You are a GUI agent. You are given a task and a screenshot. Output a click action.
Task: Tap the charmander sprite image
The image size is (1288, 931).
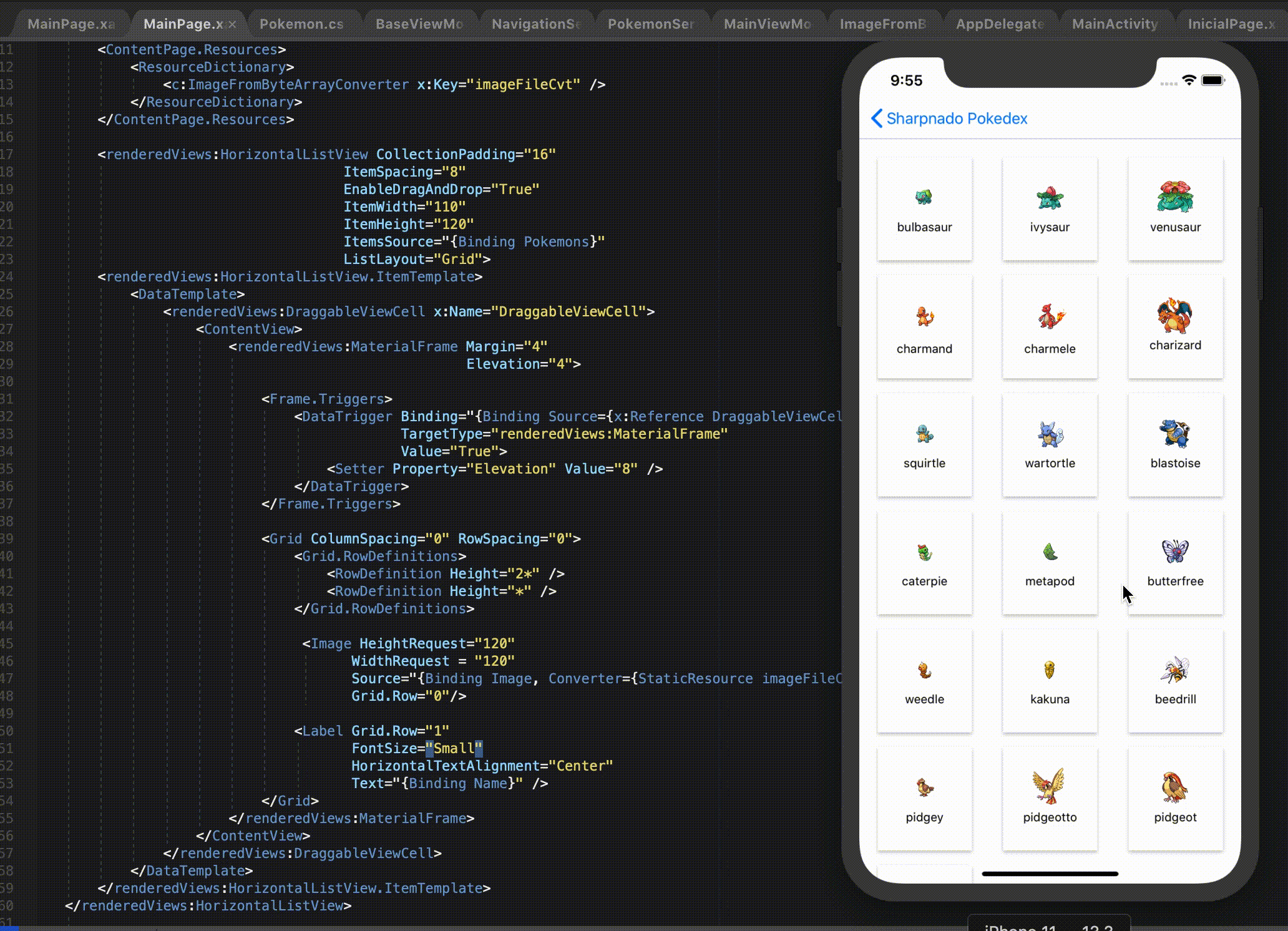[924, 316]
